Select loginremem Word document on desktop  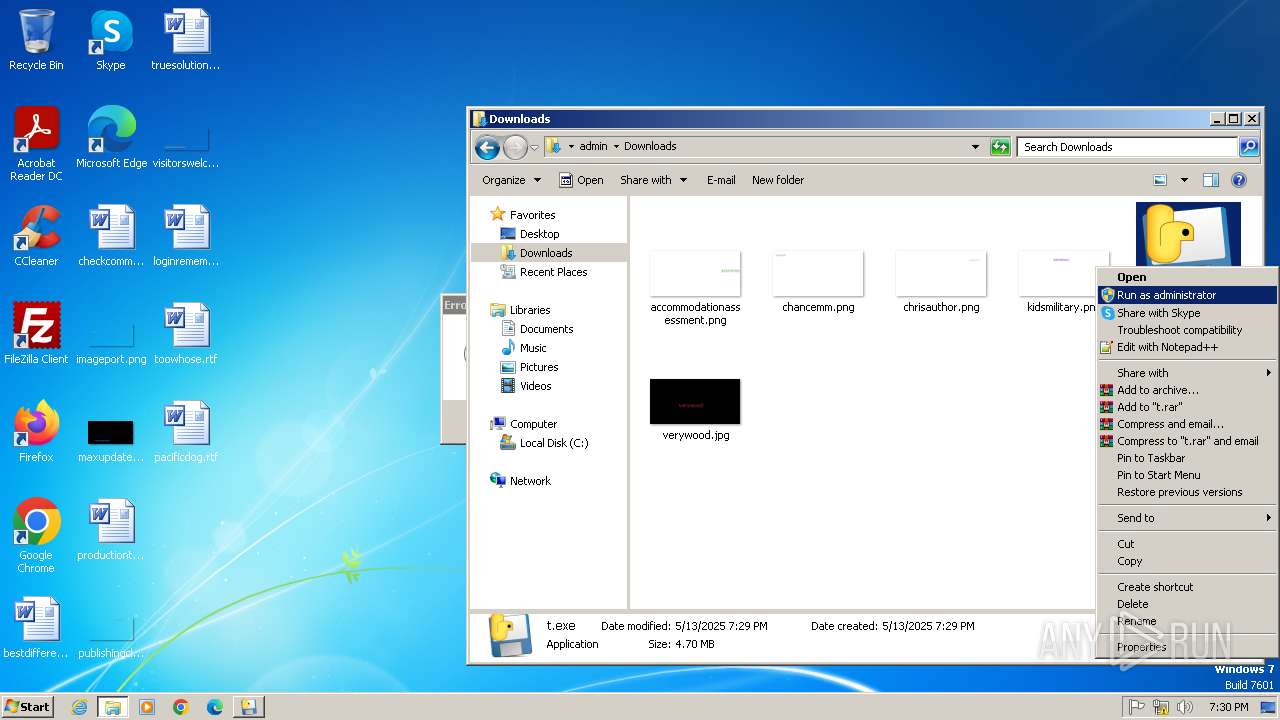[x=185, y=236]
